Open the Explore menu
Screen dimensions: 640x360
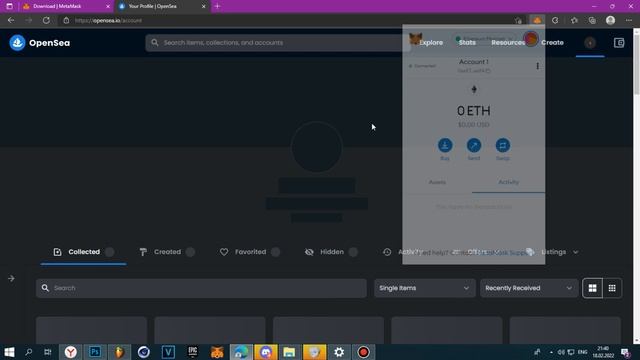[431, 42]
